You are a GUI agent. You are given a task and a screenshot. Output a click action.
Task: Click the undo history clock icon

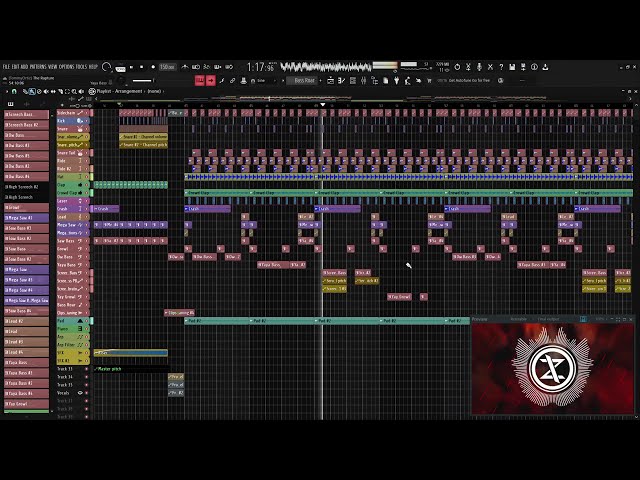pos(457,67)
